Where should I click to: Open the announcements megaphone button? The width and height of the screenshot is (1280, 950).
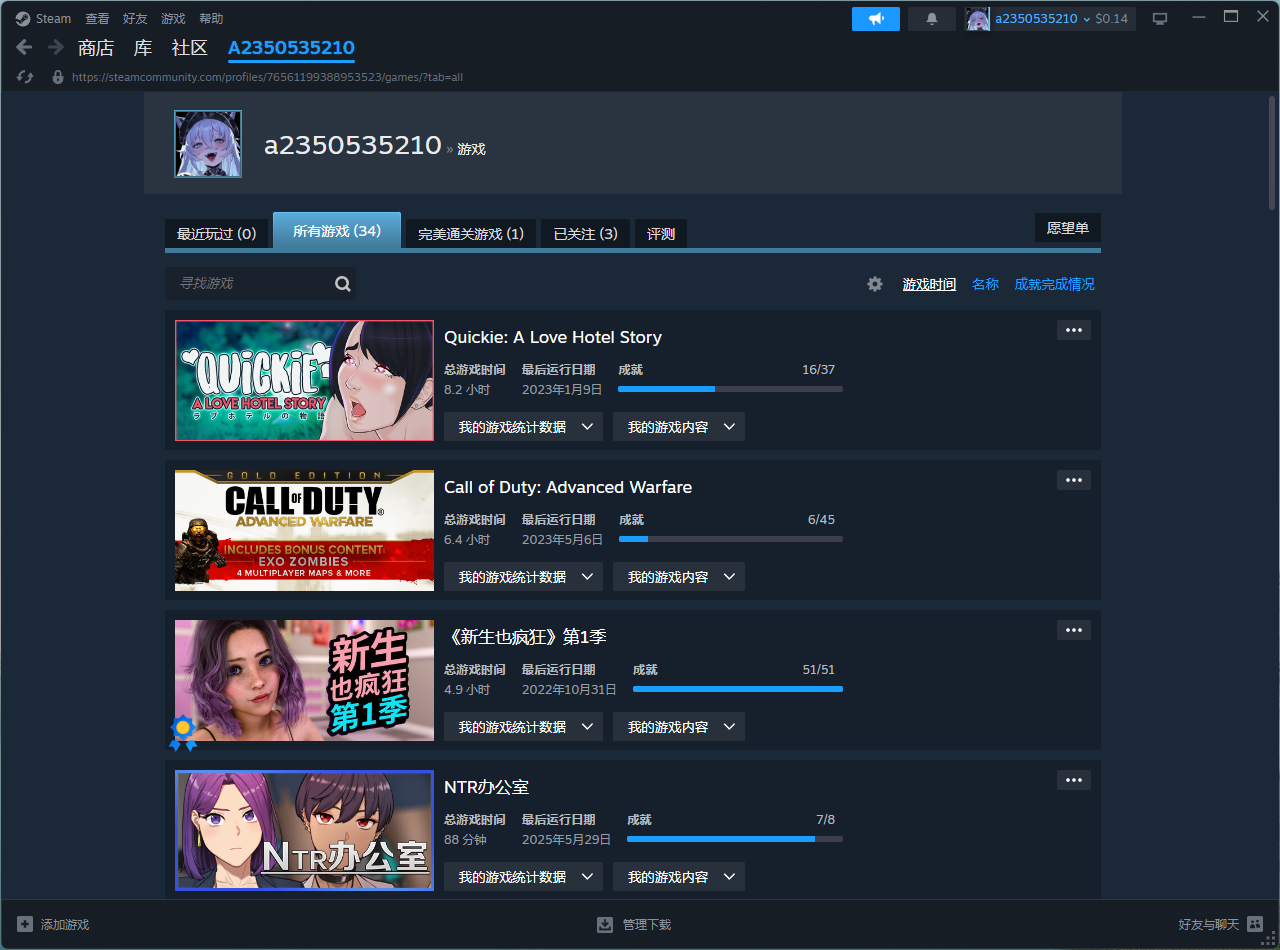click(876, 19)
